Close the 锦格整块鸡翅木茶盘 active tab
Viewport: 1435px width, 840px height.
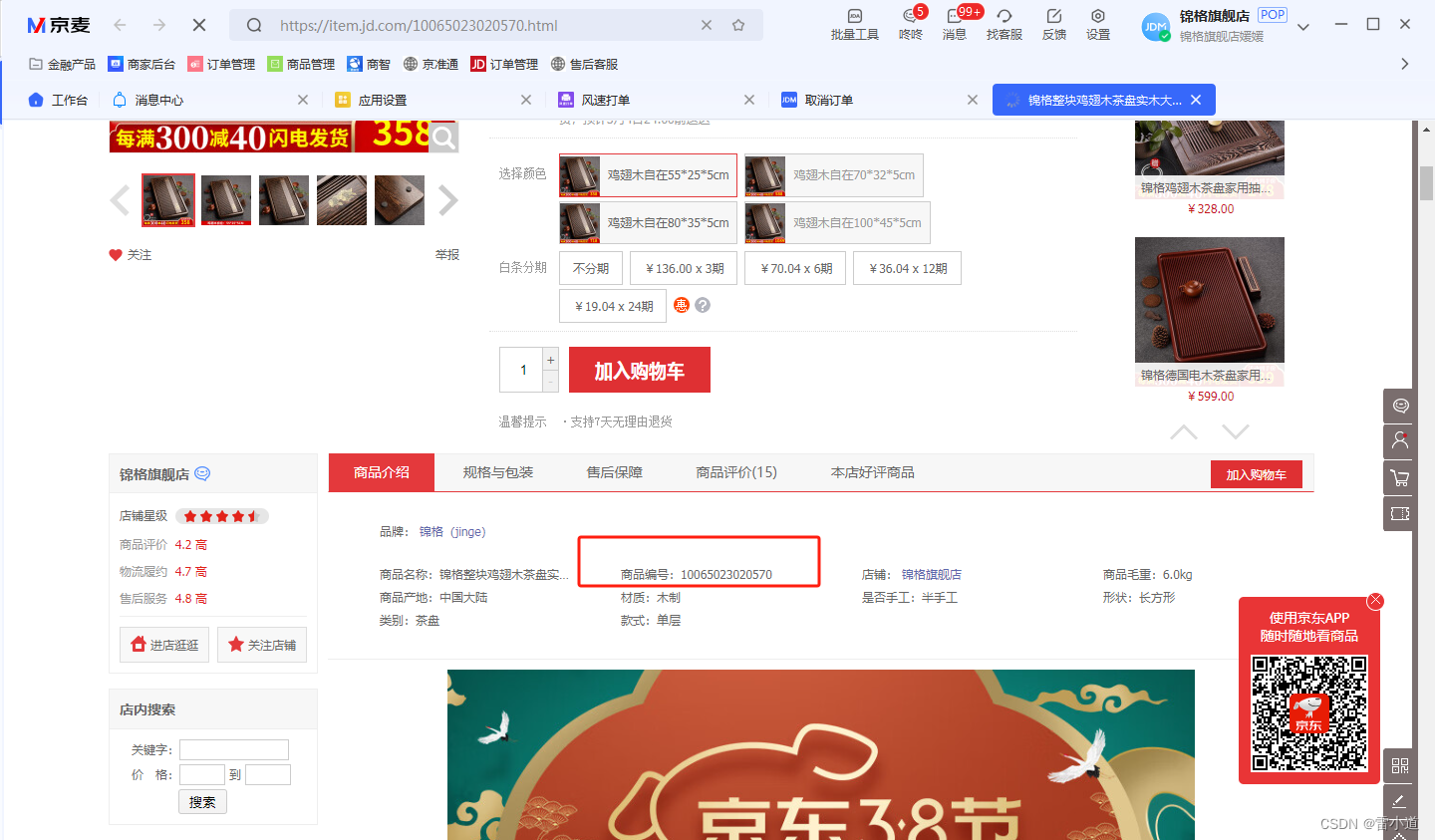pos(1196,100)
